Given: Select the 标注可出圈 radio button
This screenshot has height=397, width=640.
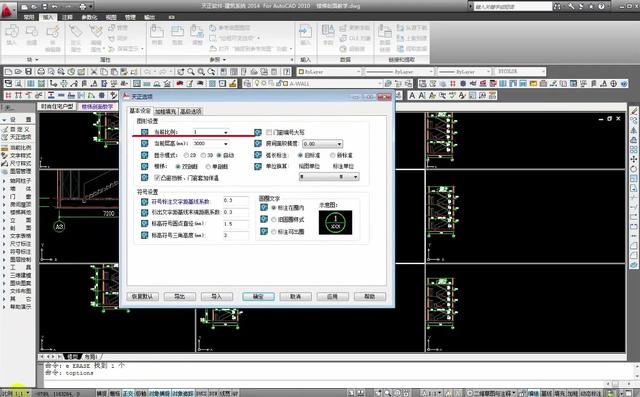Looking at the screenshot, I should pos(274,232).
